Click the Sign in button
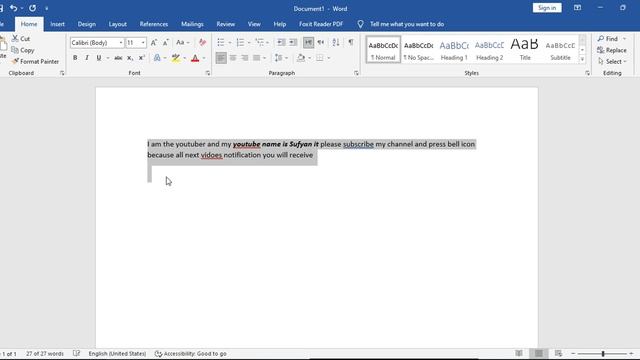Image resolution: width=640 pixels, height=360 pixels. point(547,8)
